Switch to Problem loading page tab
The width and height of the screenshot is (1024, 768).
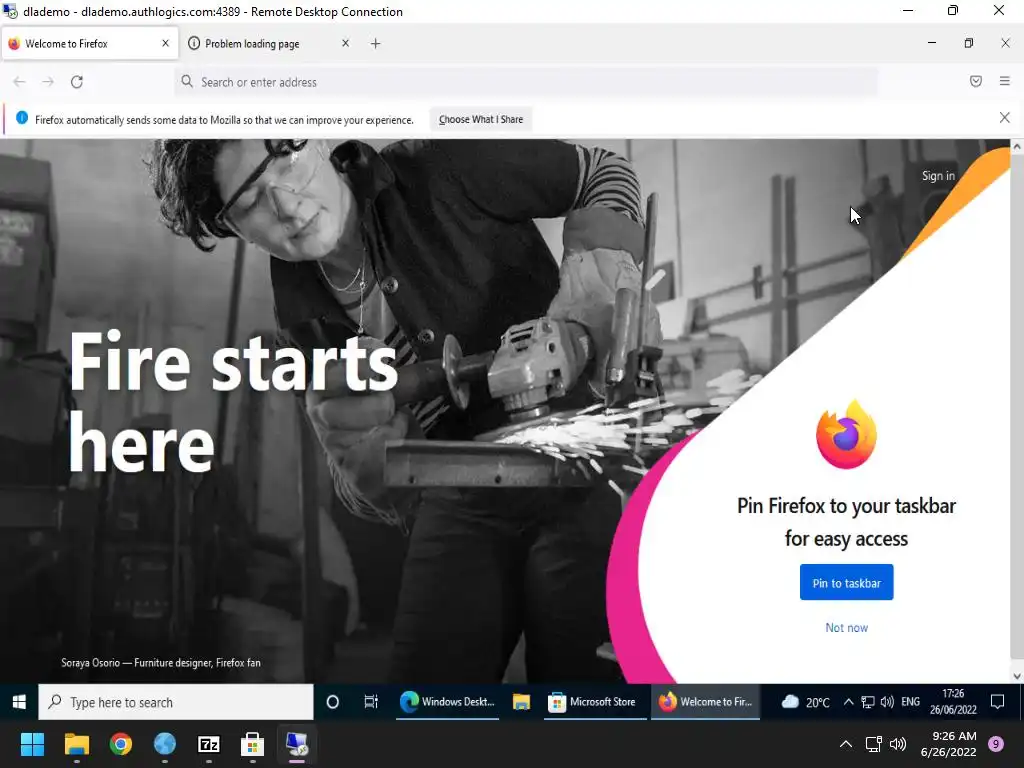(x=269, y=44)
